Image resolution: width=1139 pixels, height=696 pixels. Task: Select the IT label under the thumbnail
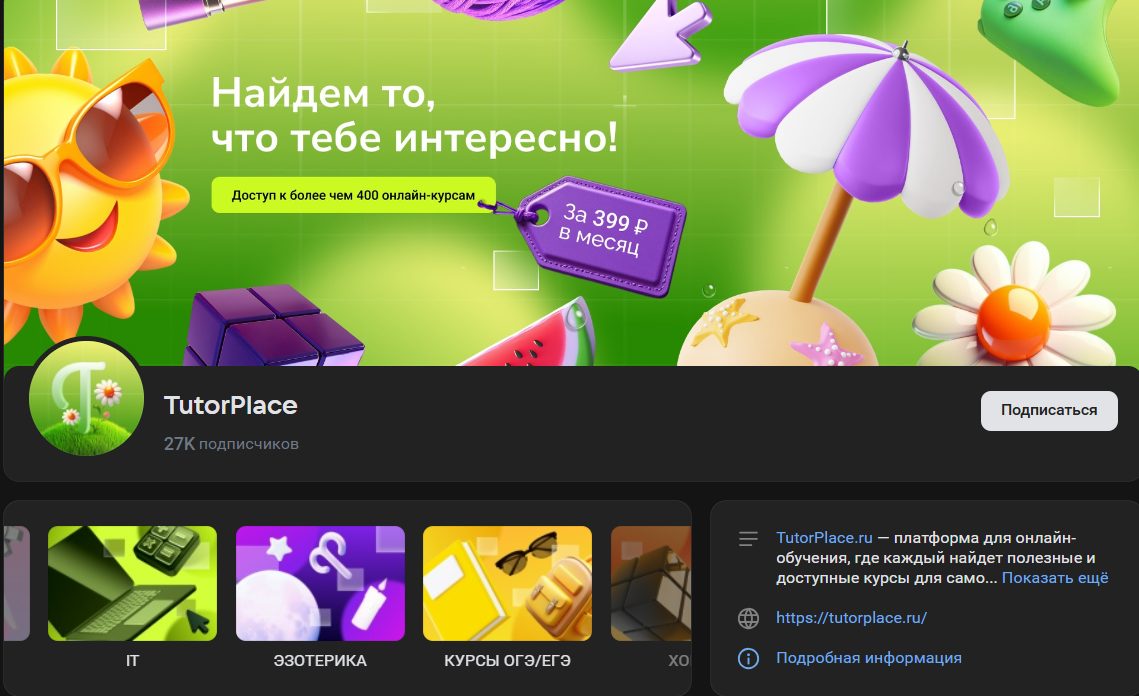coord(132,661)
